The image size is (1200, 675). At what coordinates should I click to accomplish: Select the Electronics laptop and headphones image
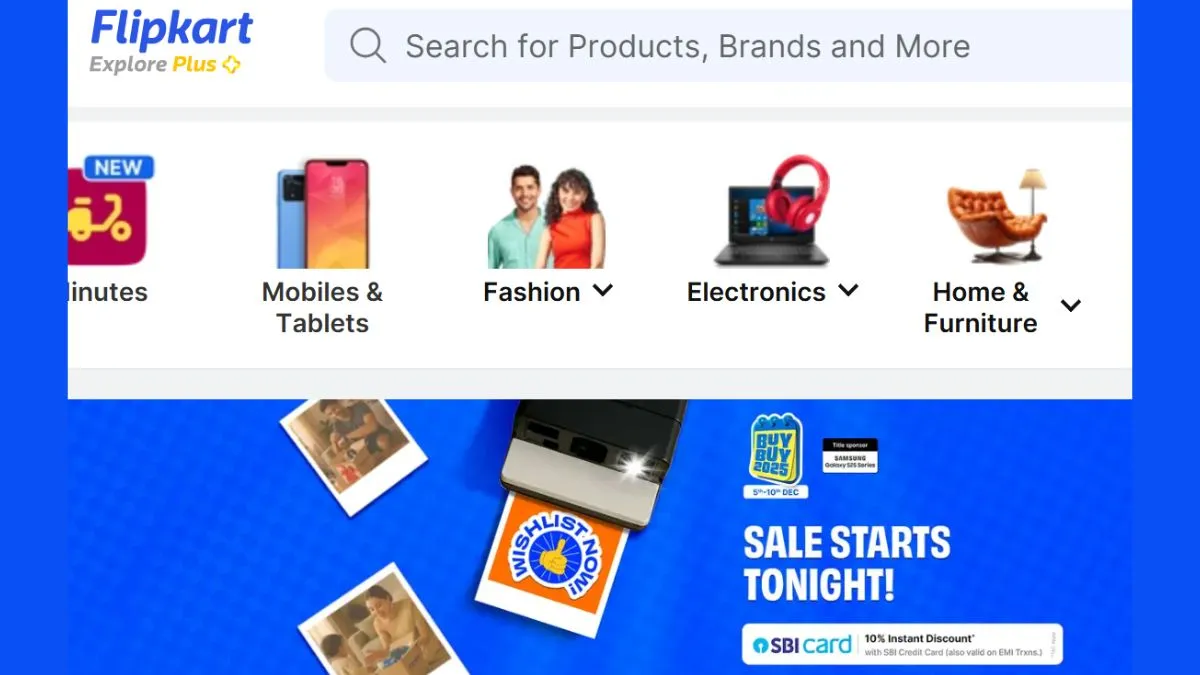pos(772,210)
